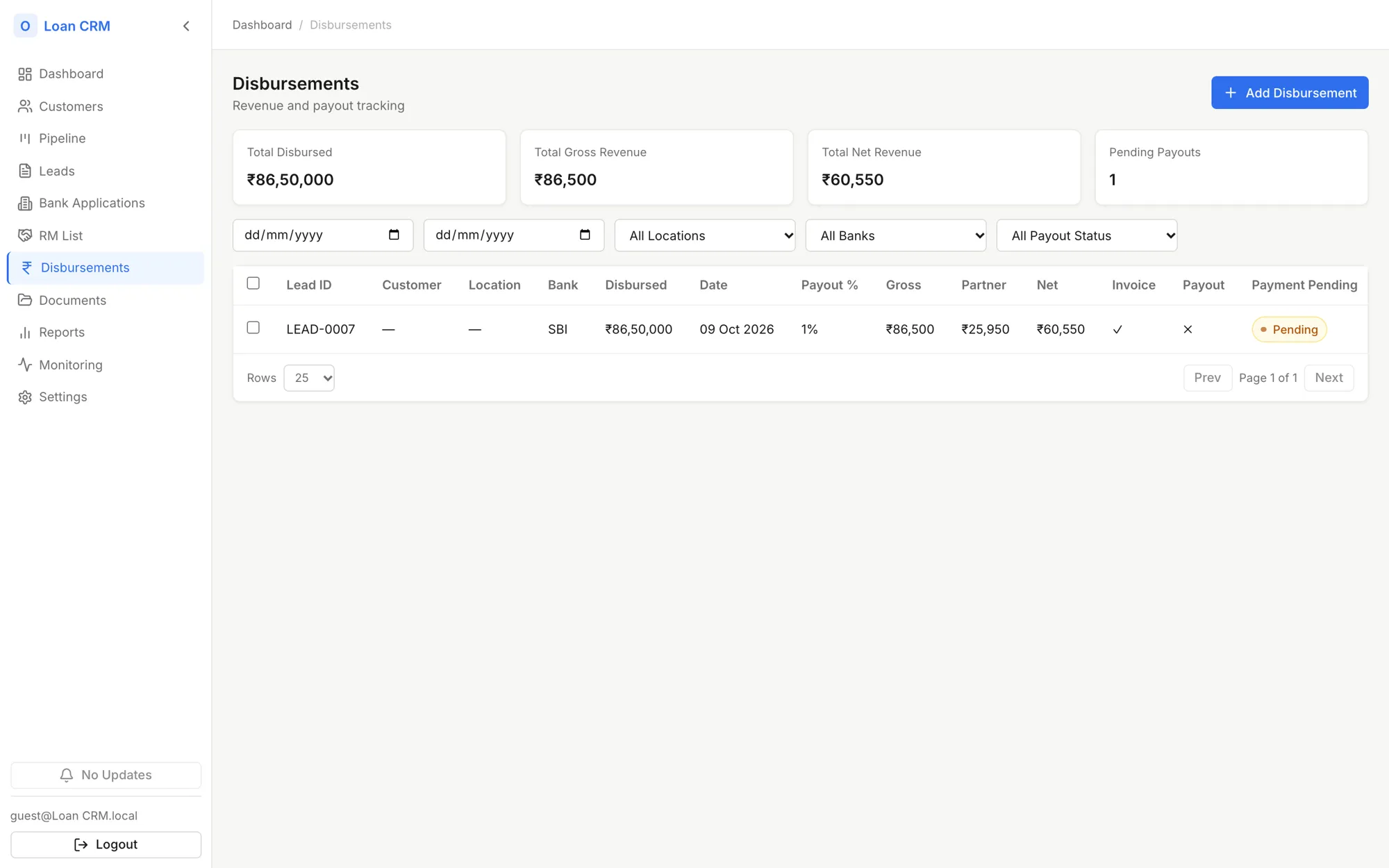Click guest@Loan CRM.local user label

point(74,815)
